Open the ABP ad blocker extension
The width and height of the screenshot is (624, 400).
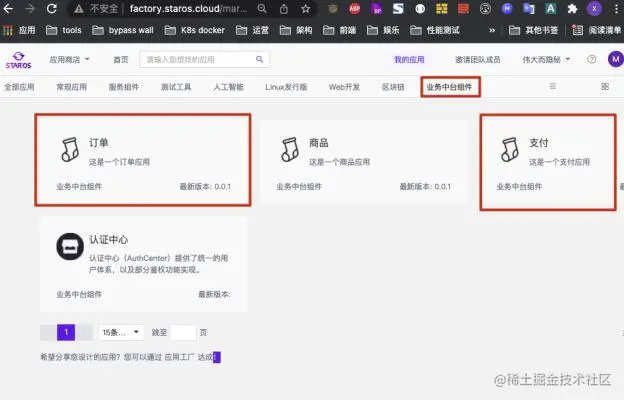pos(354,8)
